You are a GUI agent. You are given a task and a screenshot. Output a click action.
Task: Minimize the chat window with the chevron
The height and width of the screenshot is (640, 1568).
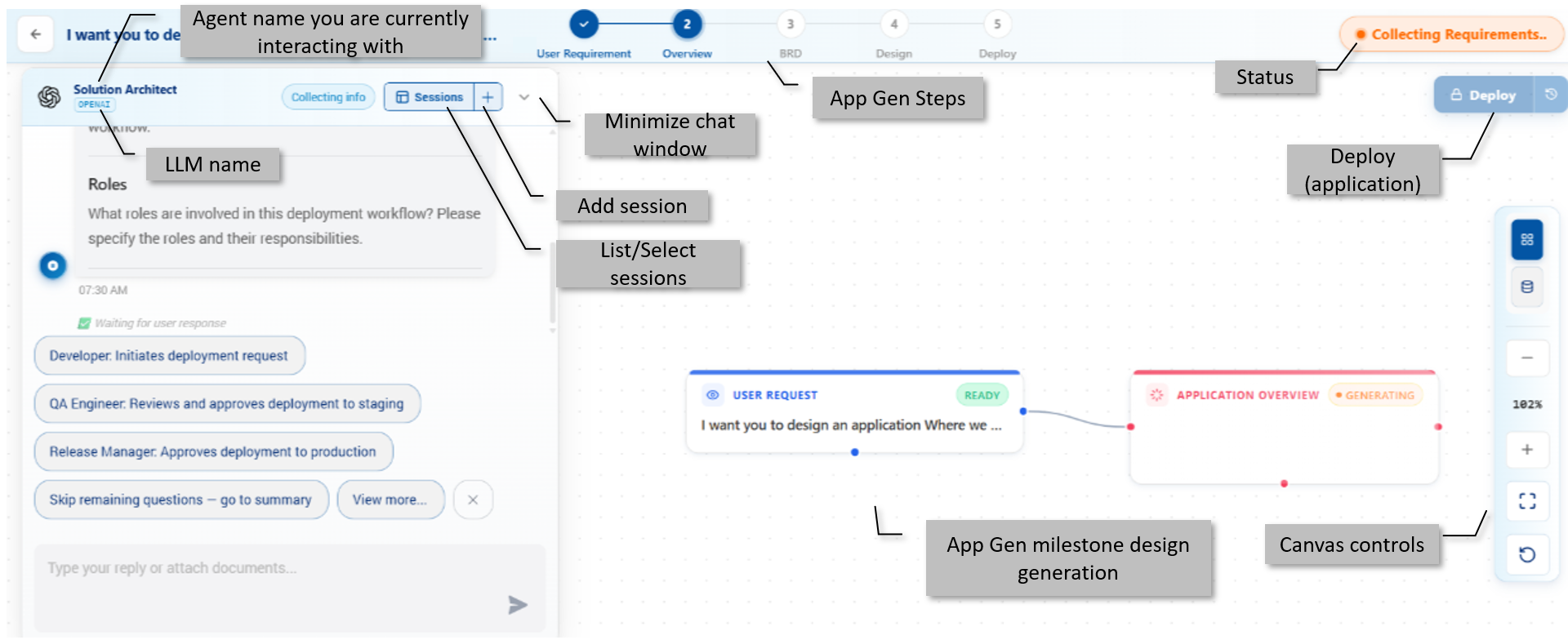pyautogui.click(x=524, y=97)
